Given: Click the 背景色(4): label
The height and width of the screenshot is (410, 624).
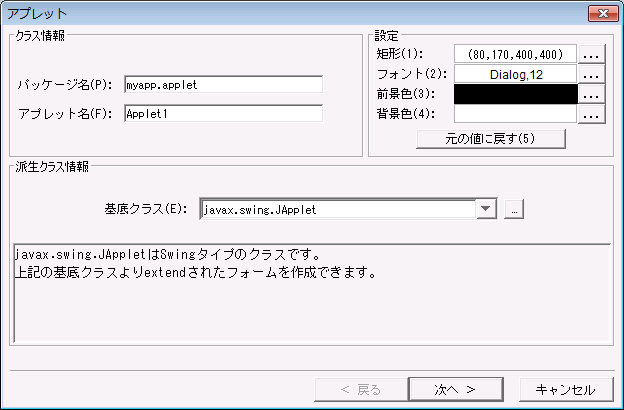Looking at the screenshot, I should (406, 114).
